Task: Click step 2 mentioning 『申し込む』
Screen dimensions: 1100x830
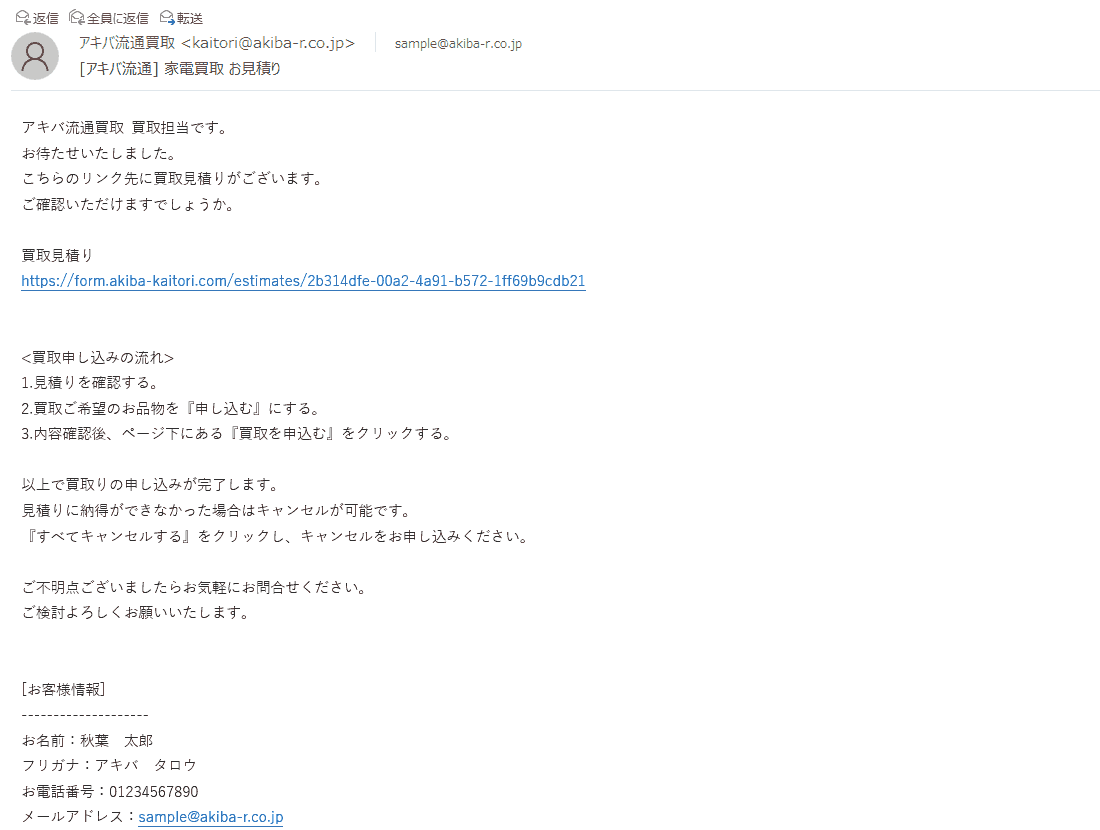Action: tap(170, 408)
